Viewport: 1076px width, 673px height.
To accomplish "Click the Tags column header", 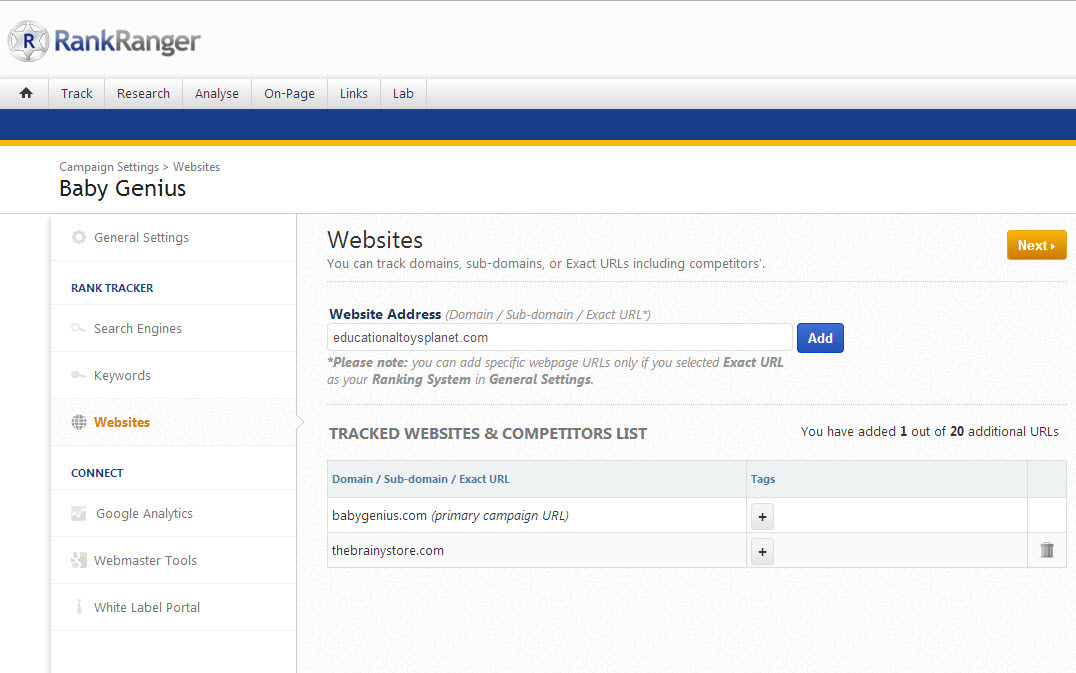I will (762, 479).
